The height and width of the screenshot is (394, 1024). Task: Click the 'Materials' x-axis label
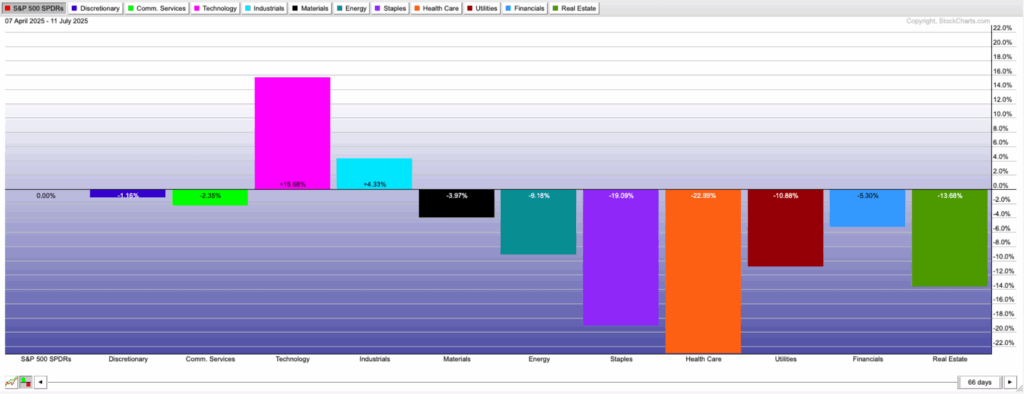(456, 359)
